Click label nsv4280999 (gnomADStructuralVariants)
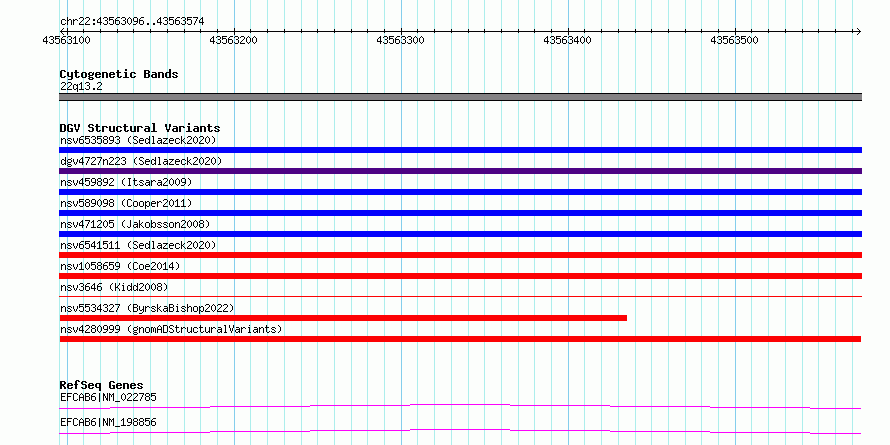The image size is (890, 445). pos(171,329)
